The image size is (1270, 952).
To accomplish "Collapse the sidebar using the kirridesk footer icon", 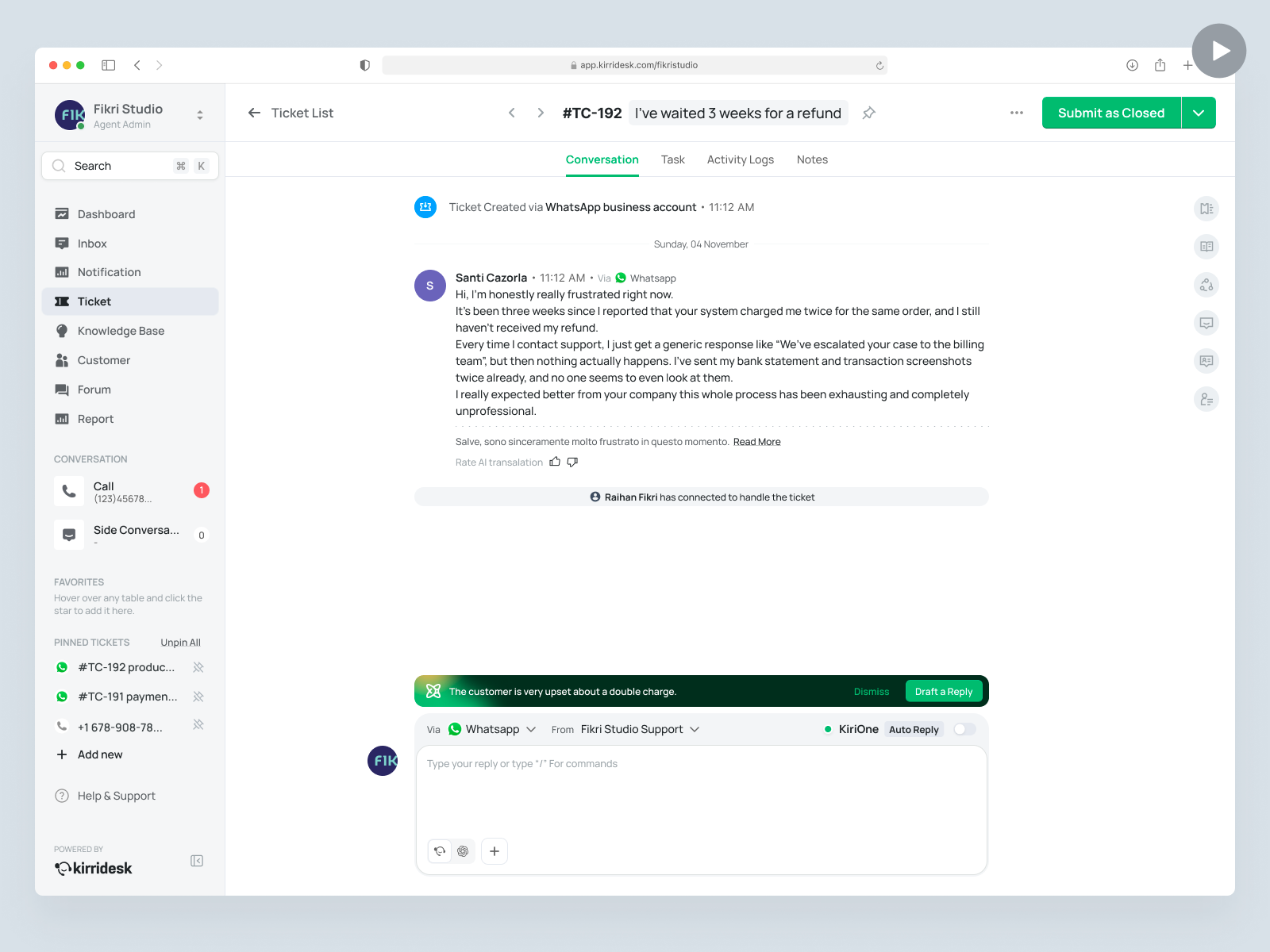I will [197, 861].
